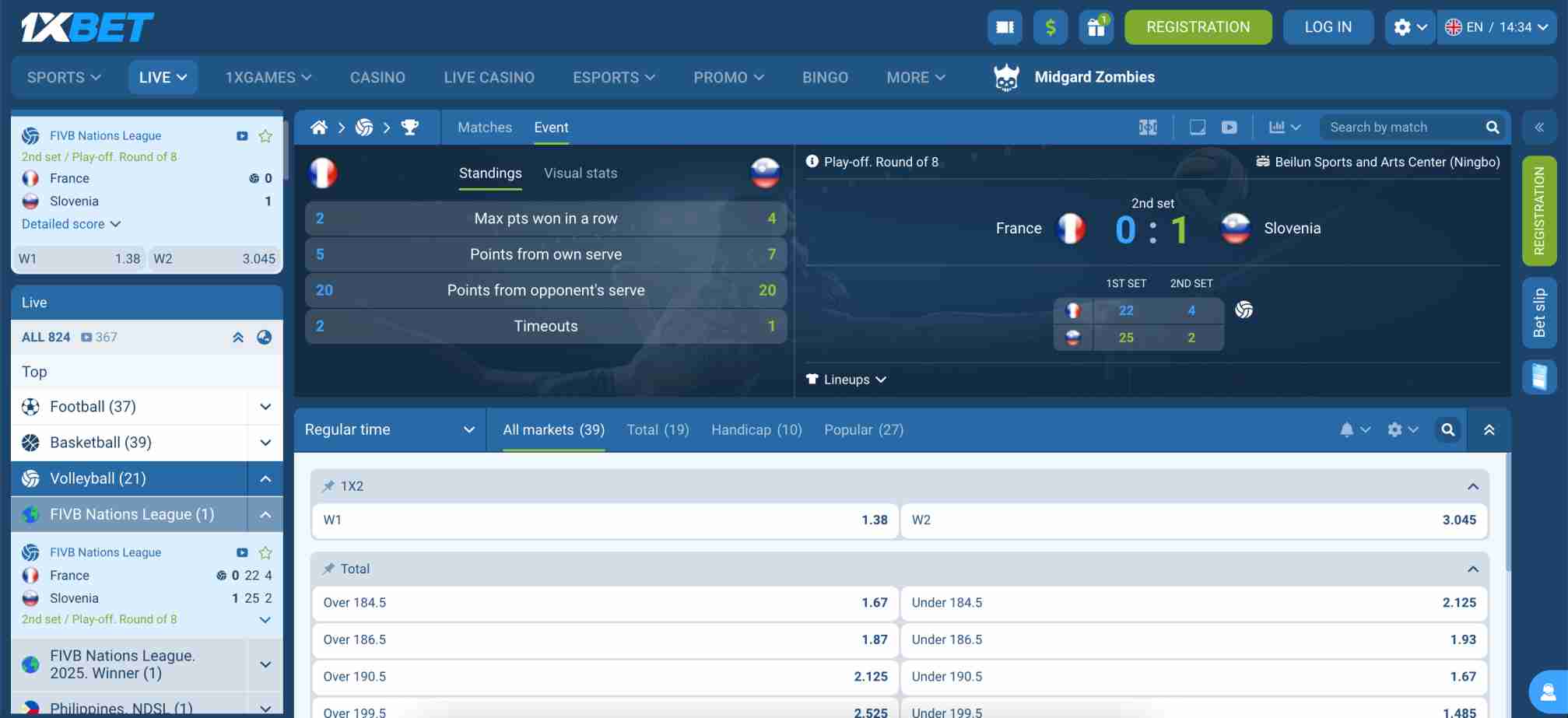Open the tablet-style window view icon
The height and width of the screenshot is (718, 1568).
coord(1198,128)
